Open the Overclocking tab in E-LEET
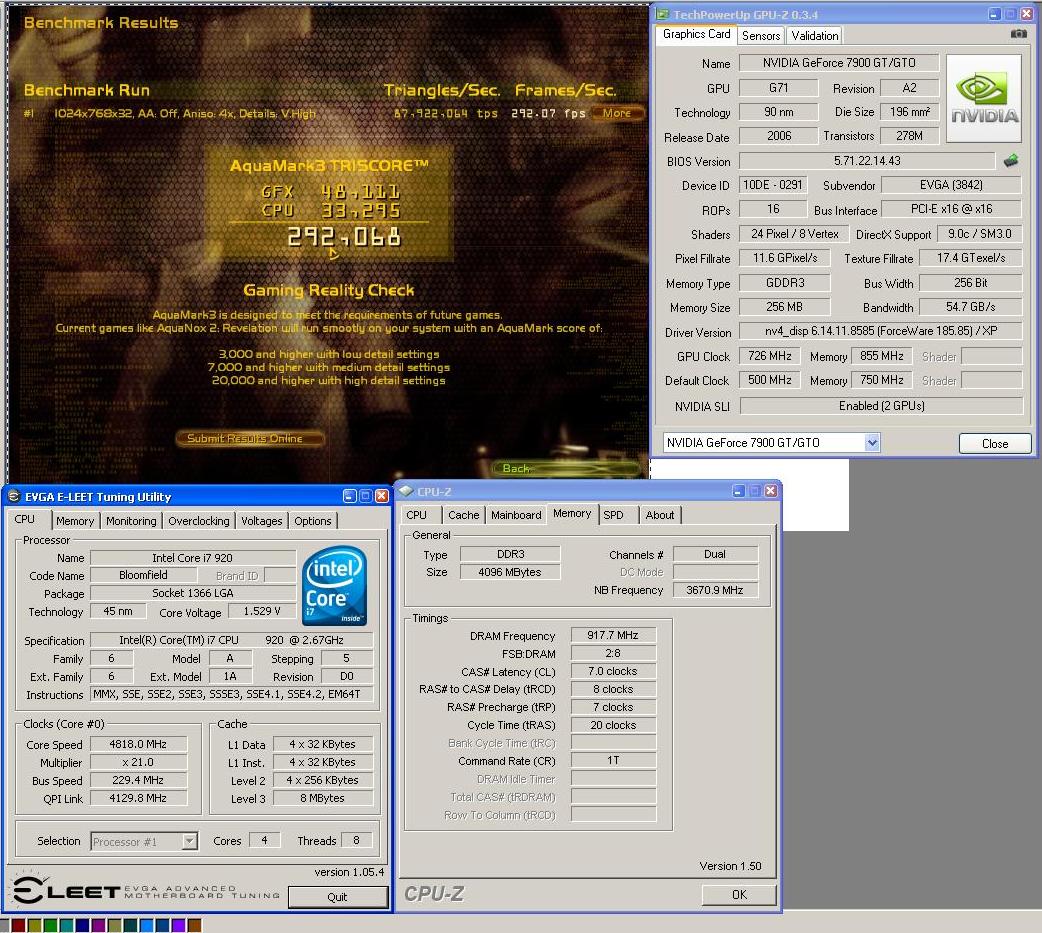1042x933 pixels. [x=199, y=521]
